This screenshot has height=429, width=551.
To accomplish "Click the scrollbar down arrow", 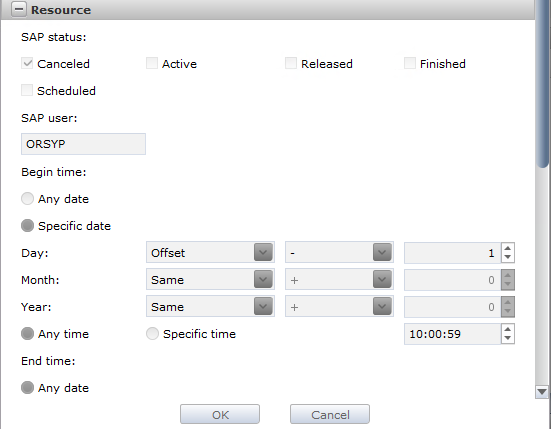I will click(x=542, y=392).
